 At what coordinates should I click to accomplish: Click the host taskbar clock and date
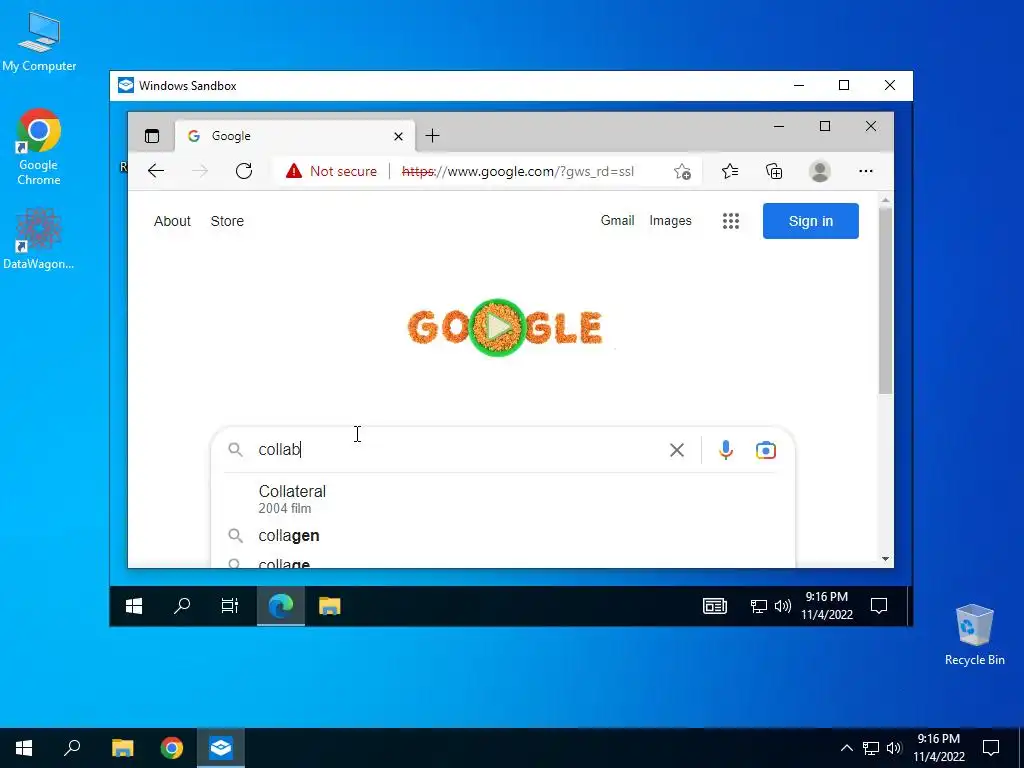pos(938,748)
